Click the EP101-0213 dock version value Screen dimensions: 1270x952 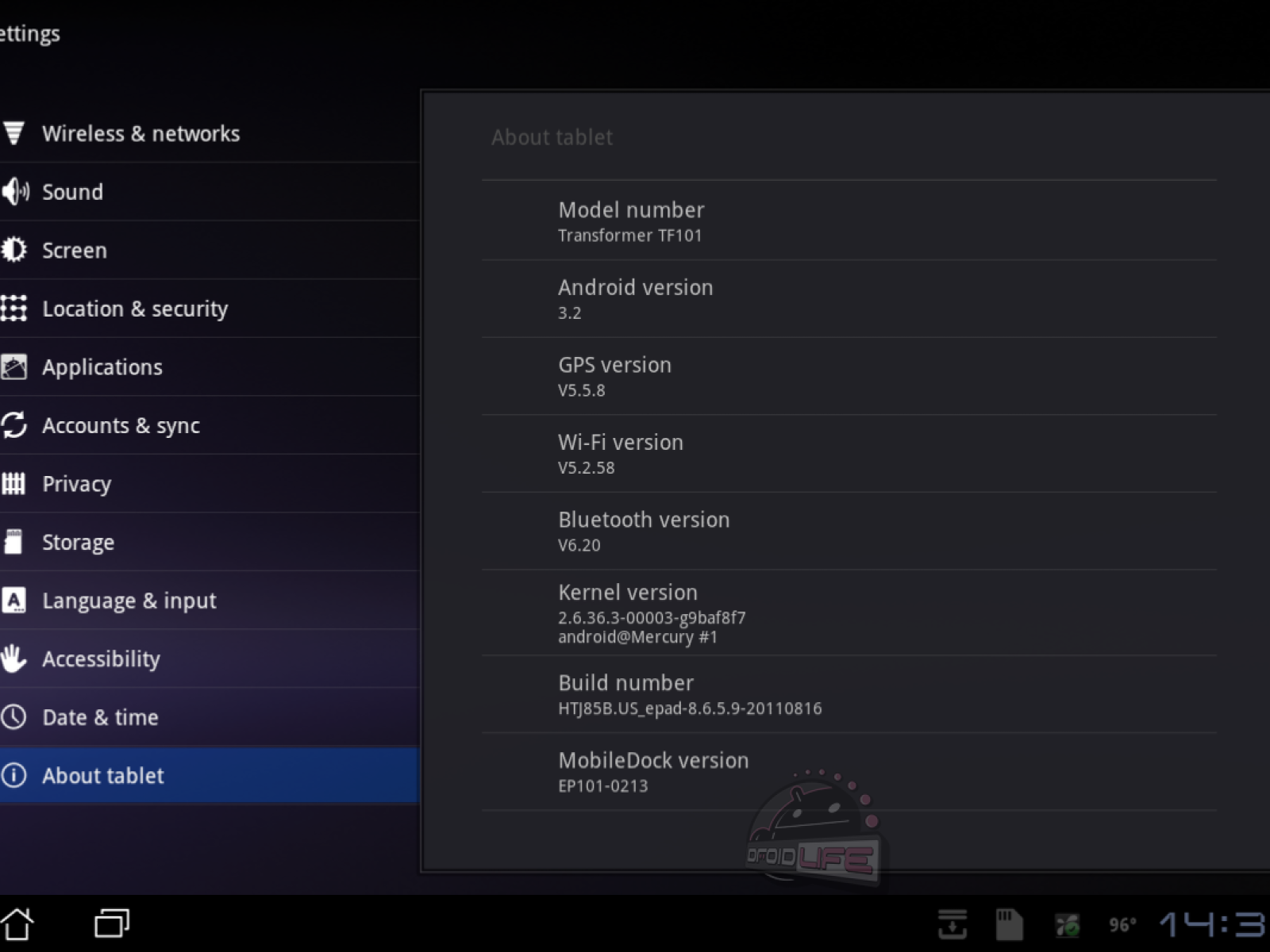coord(603,786)
